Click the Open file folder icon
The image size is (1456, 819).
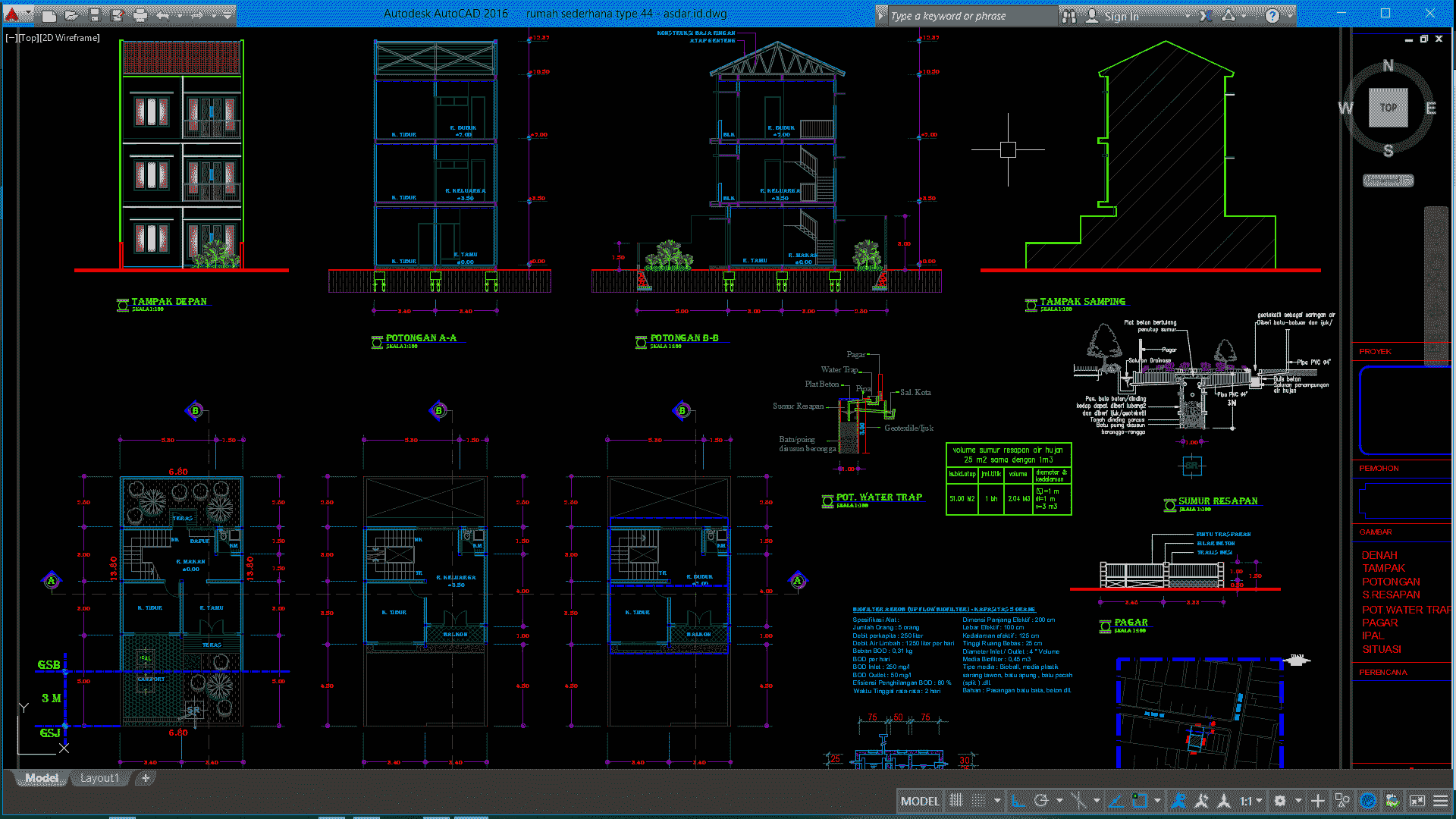pyautogui.click(x=71, y=15)
